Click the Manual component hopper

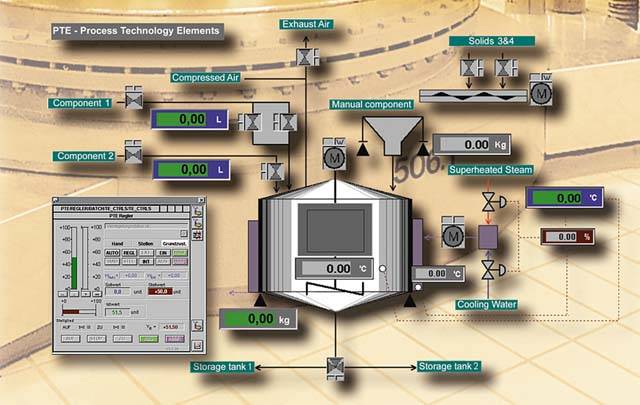point(380,133)
